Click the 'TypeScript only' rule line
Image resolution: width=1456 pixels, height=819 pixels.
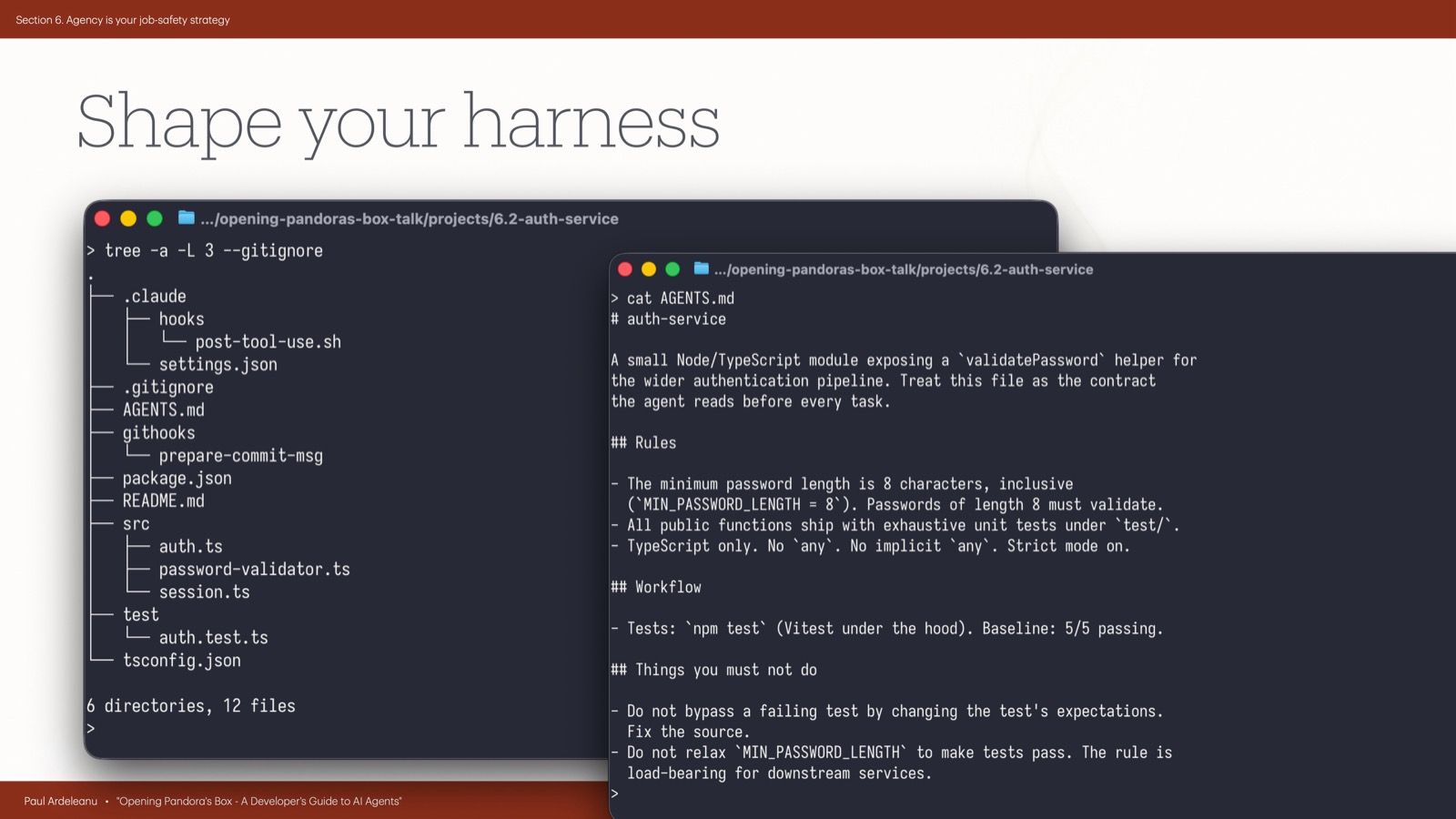point(871,546)
